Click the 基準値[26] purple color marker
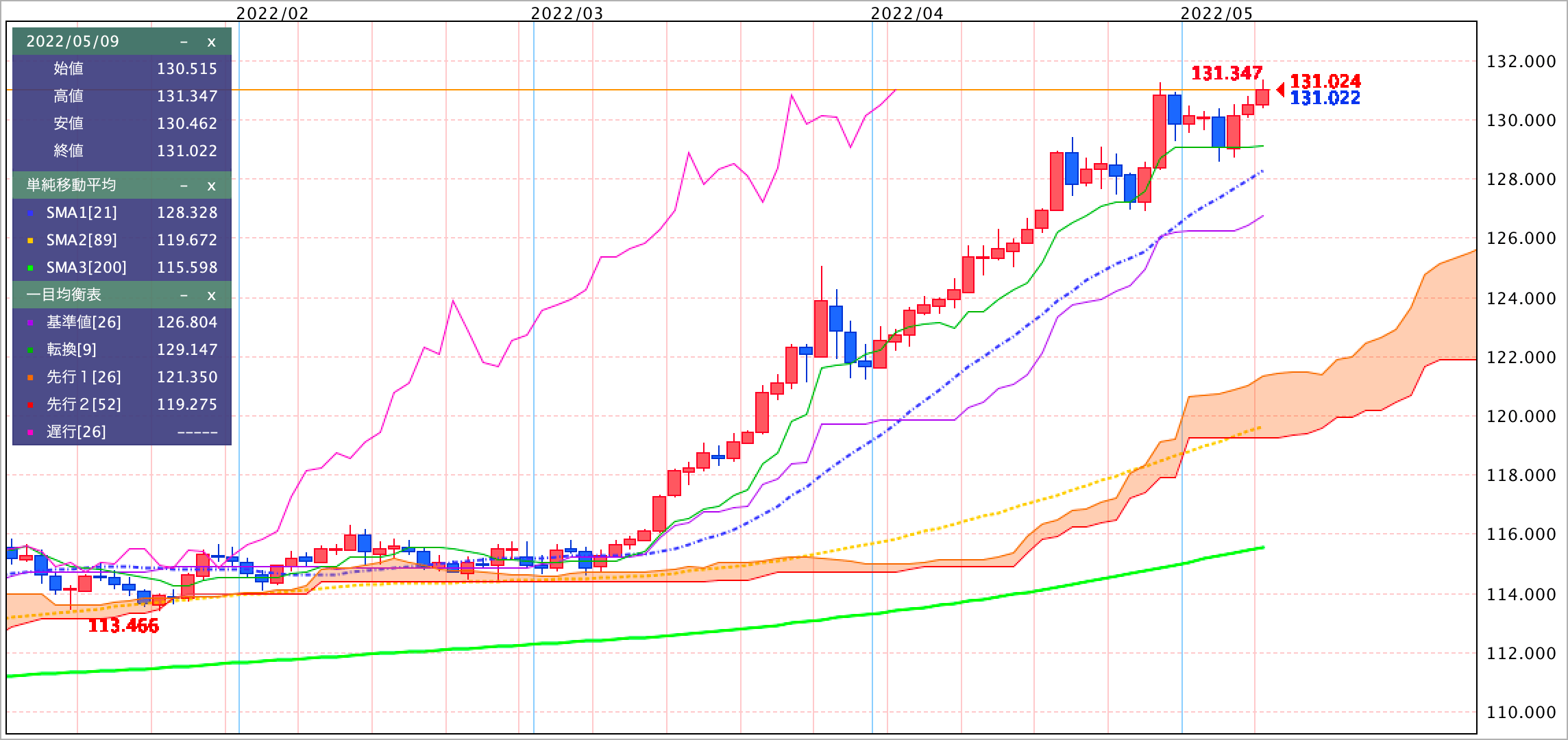 click(x=29, y=323)
